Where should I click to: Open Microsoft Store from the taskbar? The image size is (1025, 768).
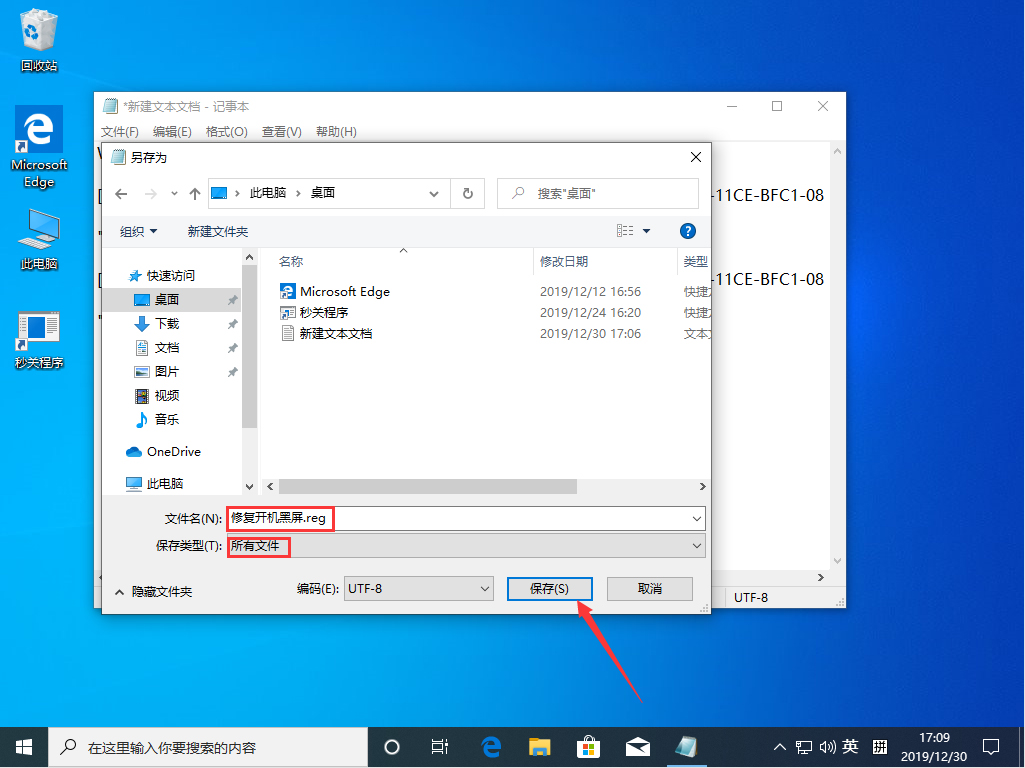click(588, 747)
